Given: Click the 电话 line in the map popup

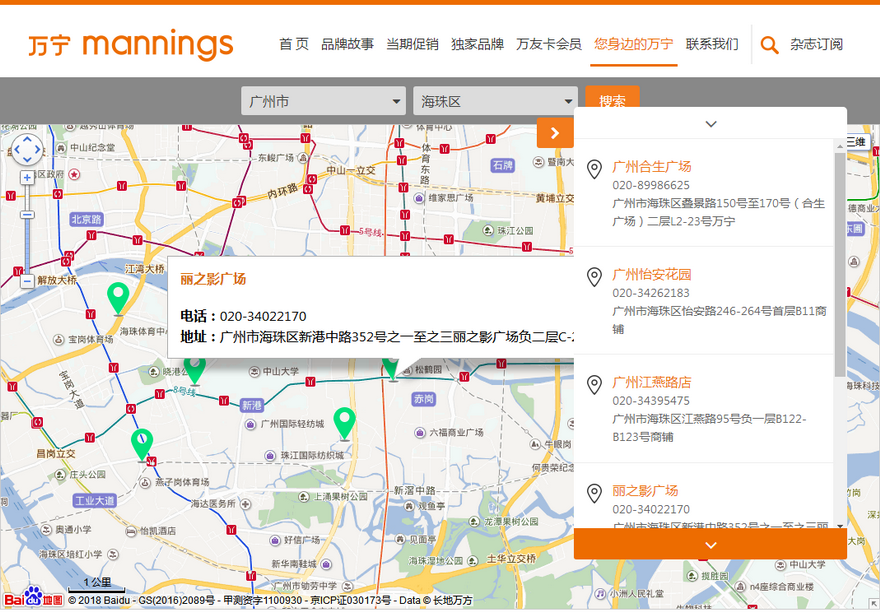Looking at the screenshot, I should 244,316.
